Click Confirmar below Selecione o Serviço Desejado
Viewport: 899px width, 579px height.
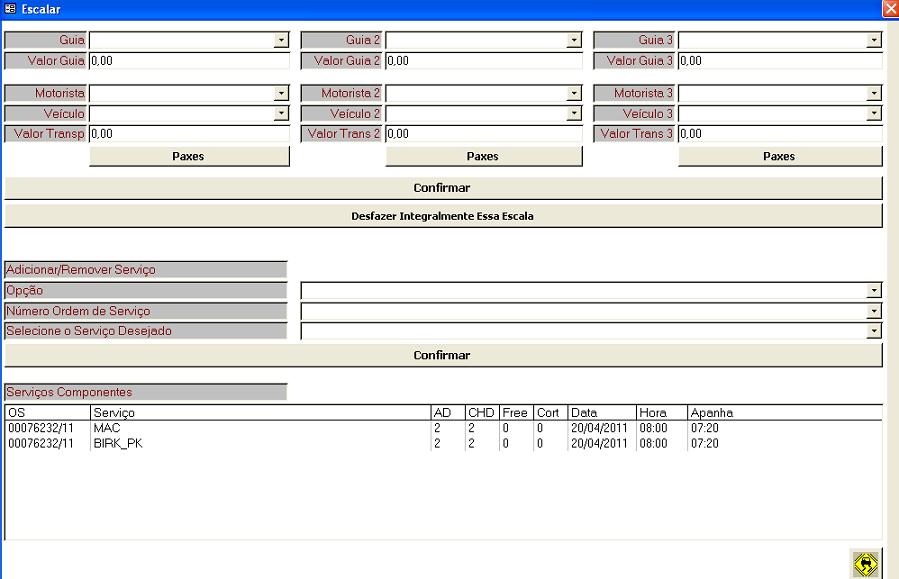[x=442, y=355]
